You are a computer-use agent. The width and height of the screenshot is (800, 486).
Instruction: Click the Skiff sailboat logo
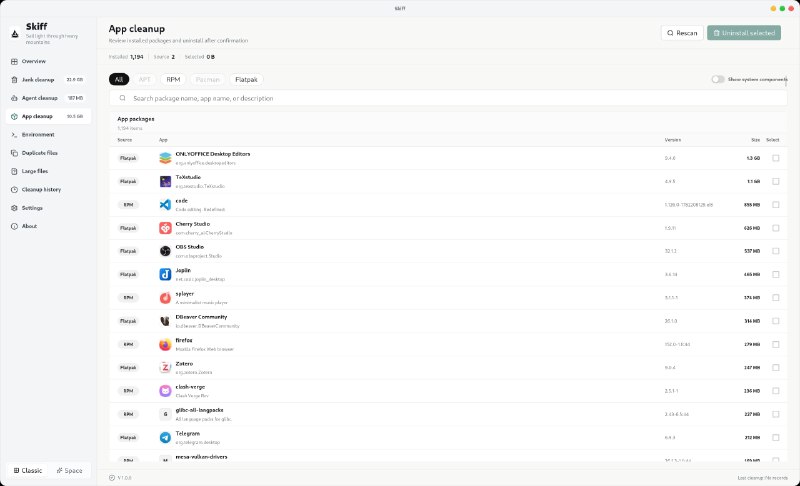15,34
